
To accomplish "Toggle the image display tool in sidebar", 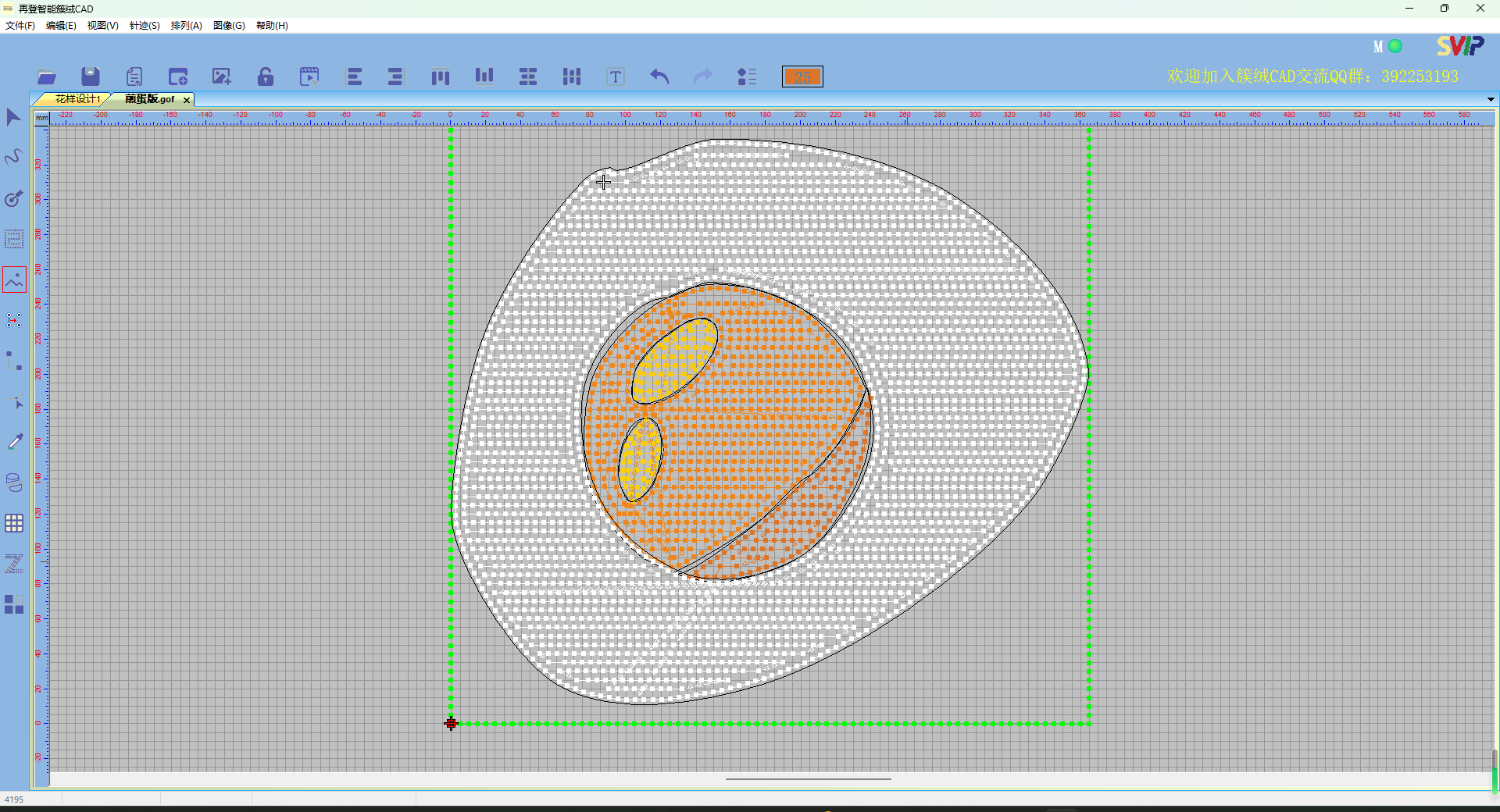I will click(x=14, y=280).
